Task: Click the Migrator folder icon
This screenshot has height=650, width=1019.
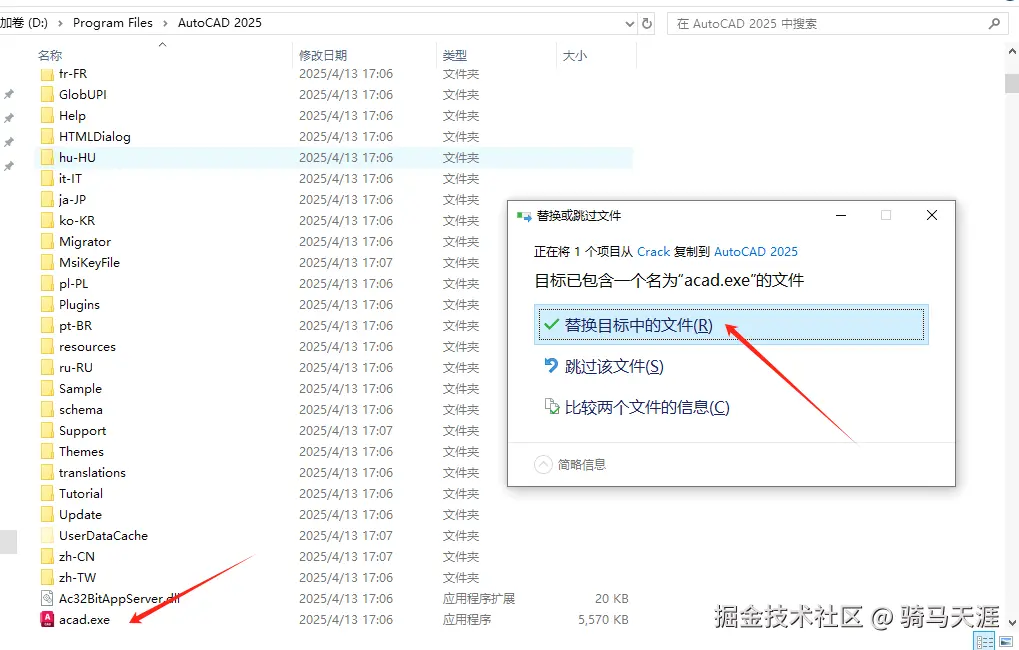Action: (47, 242)
